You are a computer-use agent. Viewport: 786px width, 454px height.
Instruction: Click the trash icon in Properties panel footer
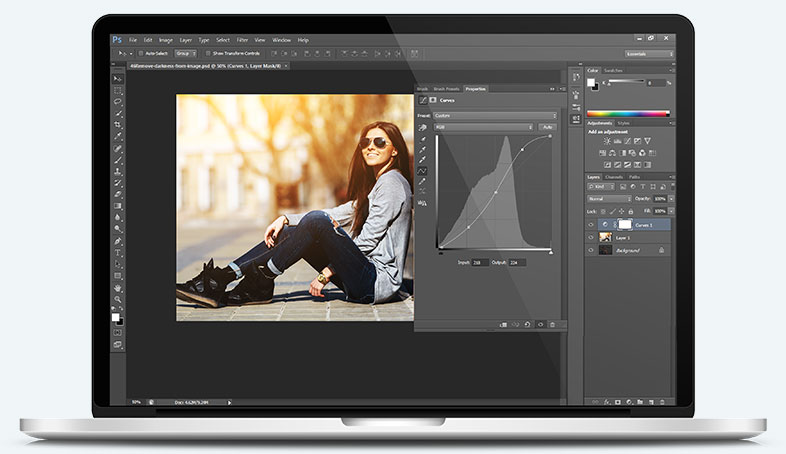pos(552,325)
